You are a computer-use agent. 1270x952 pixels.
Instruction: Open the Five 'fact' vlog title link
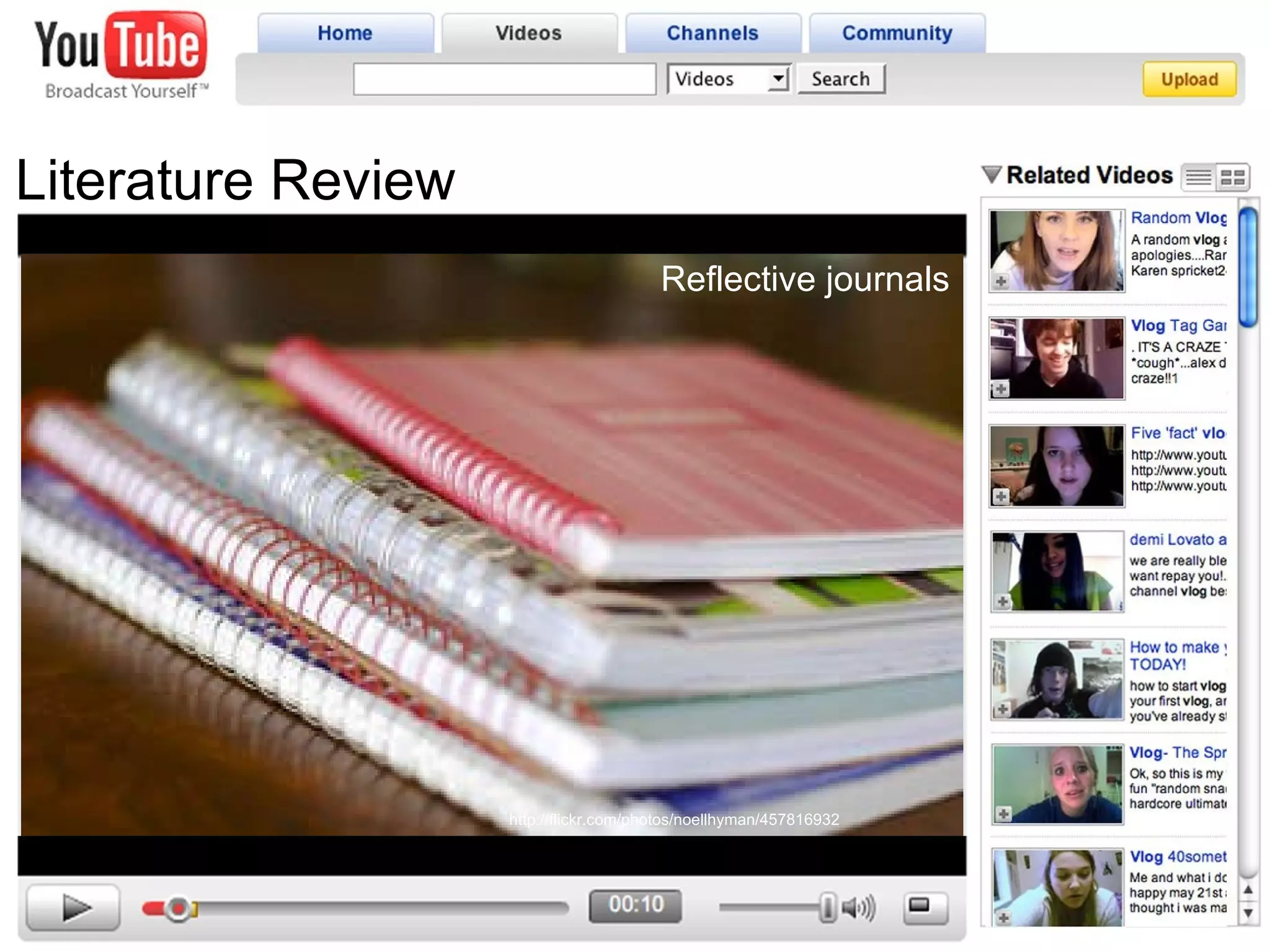[x=1178, y=433]
